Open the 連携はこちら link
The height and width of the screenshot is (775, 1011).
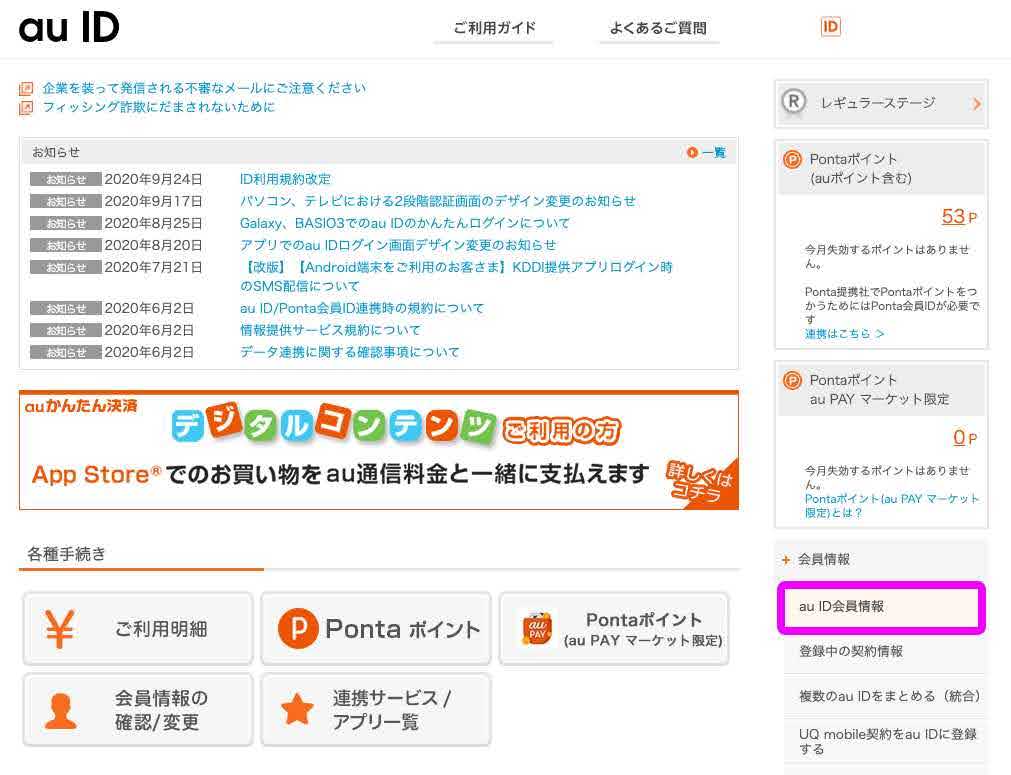(844, 333)
